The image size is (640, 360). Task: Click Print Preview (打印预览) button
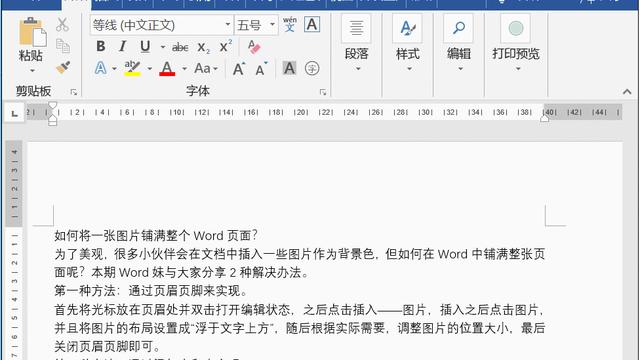click(x=516, y=43)
